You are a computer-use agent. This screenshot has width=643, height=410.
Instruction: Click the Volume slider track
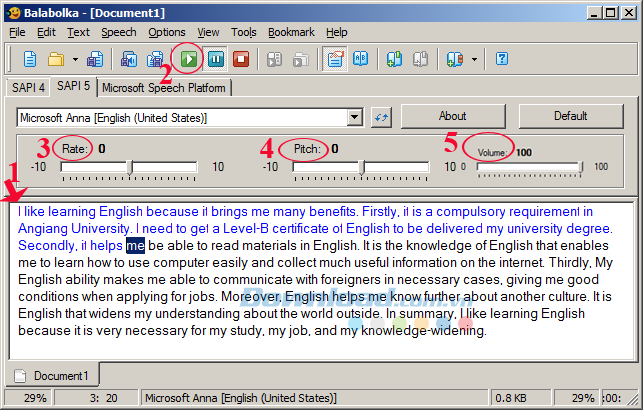point(530,167)
